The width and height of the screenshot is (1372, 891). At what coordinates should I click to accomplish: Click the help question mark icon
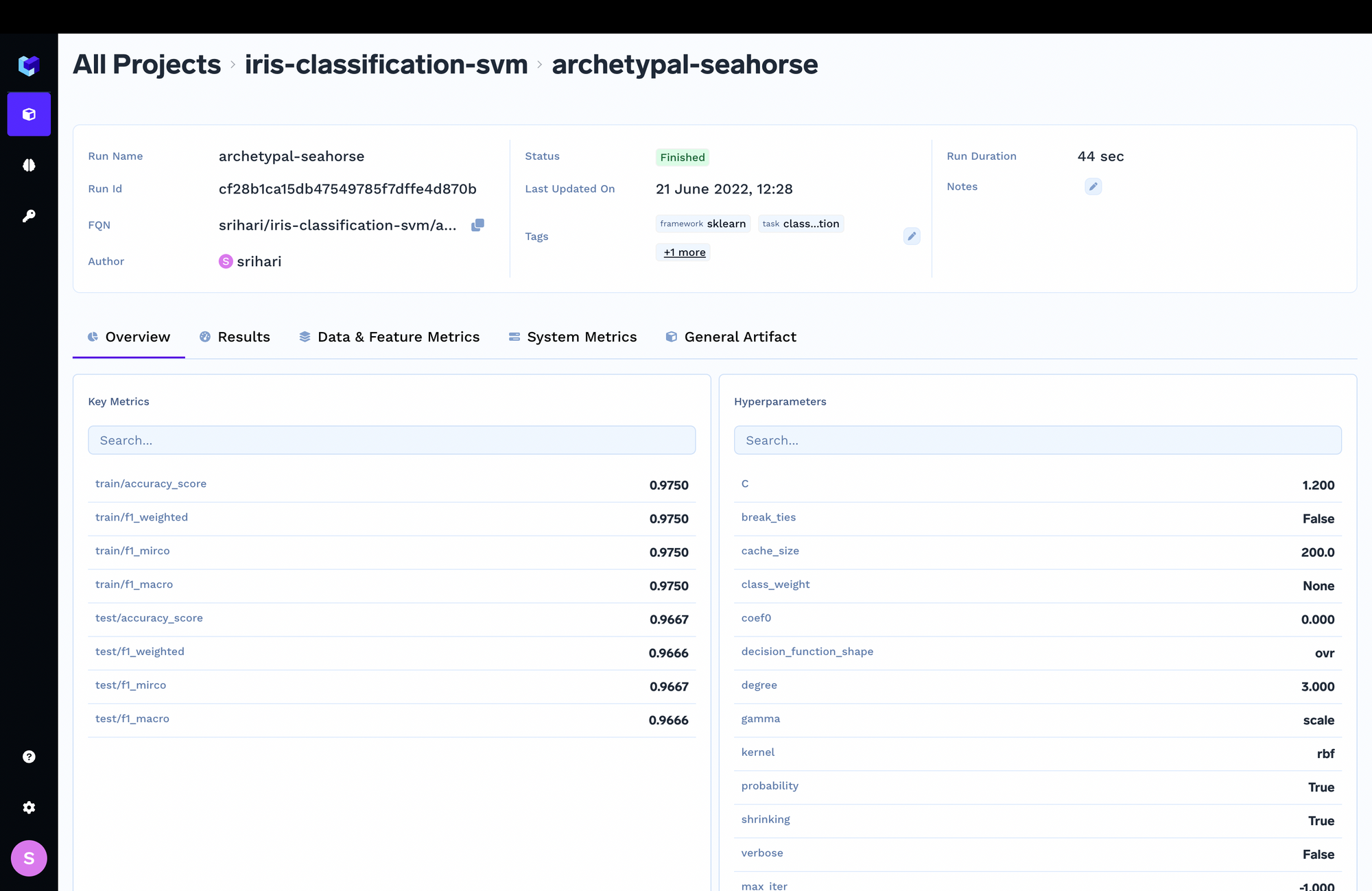pos(29,757)
